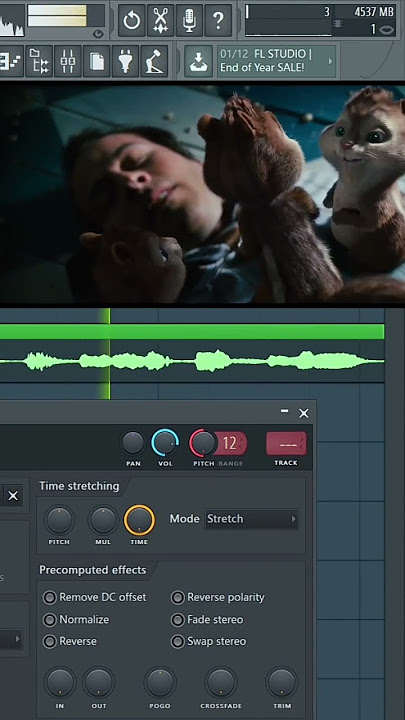The width and height of the screenshot is (405, 720).
Task: Click the green audio clip title bar
Action: pyautogui.click(x=192, y=332)
